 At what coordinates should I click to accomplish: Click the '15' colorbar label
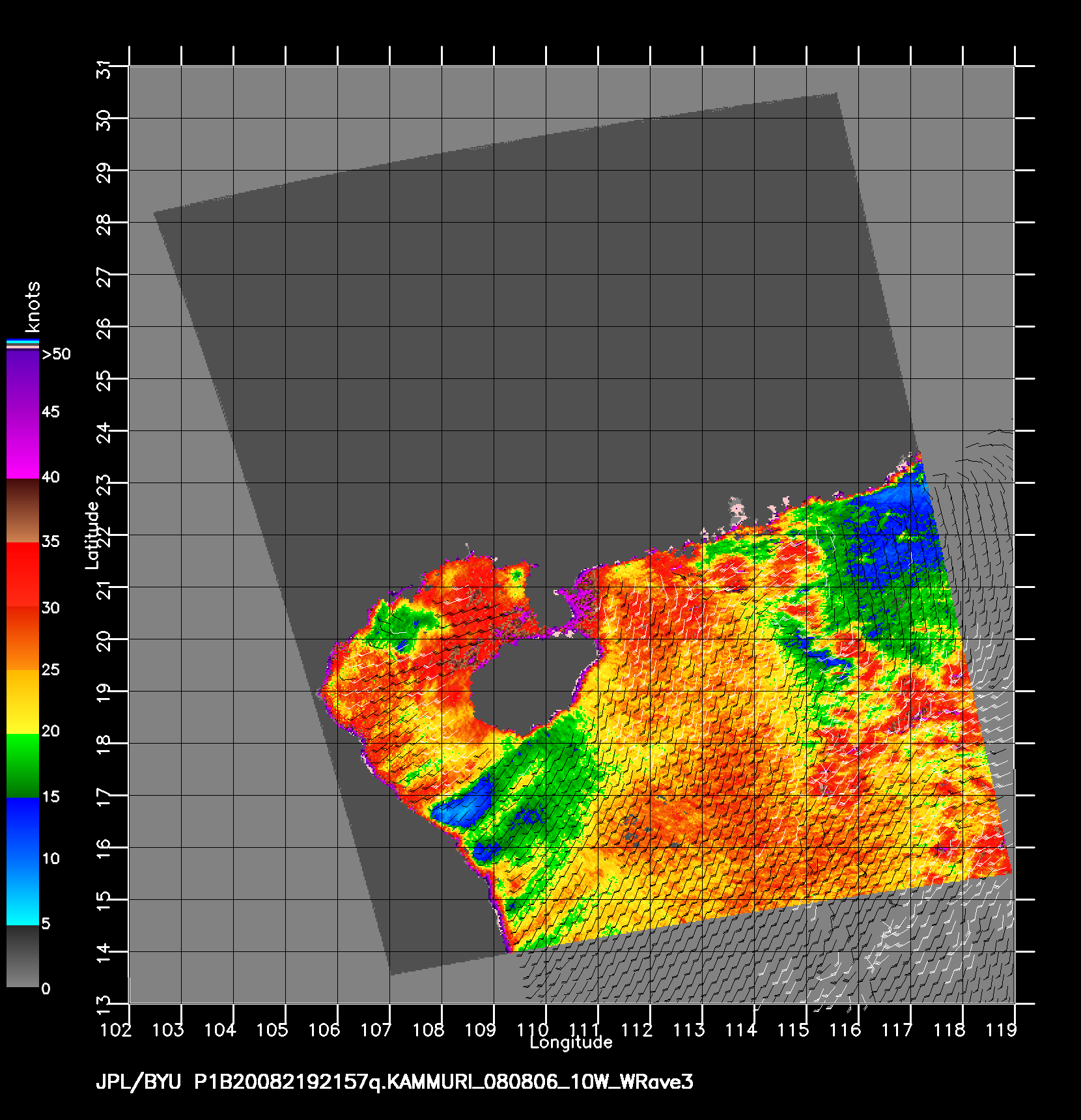(50, 797)
